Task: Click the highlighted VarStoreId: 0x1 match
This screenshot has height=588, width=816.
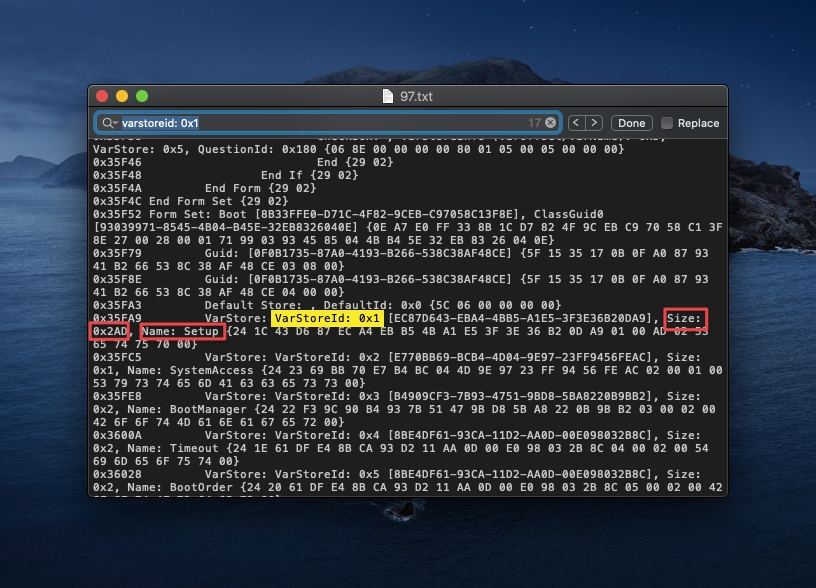Action: (x=327, y=318)
